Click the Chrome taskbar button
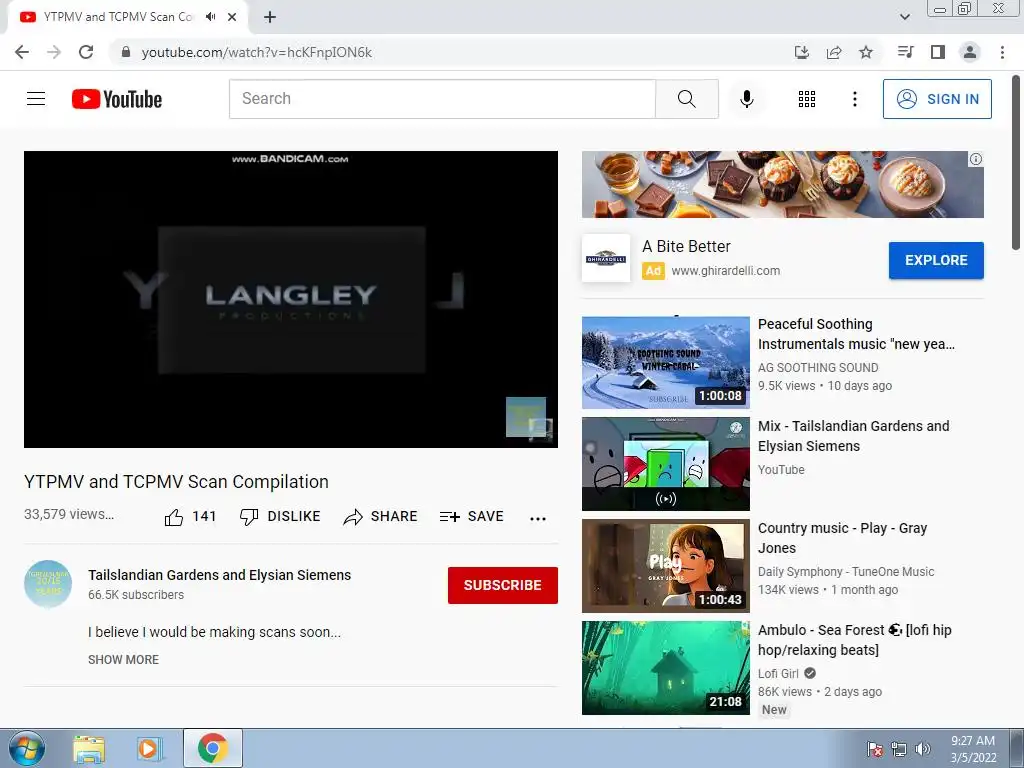Viewport: 1024px width, 768px height. coord(213,748)
